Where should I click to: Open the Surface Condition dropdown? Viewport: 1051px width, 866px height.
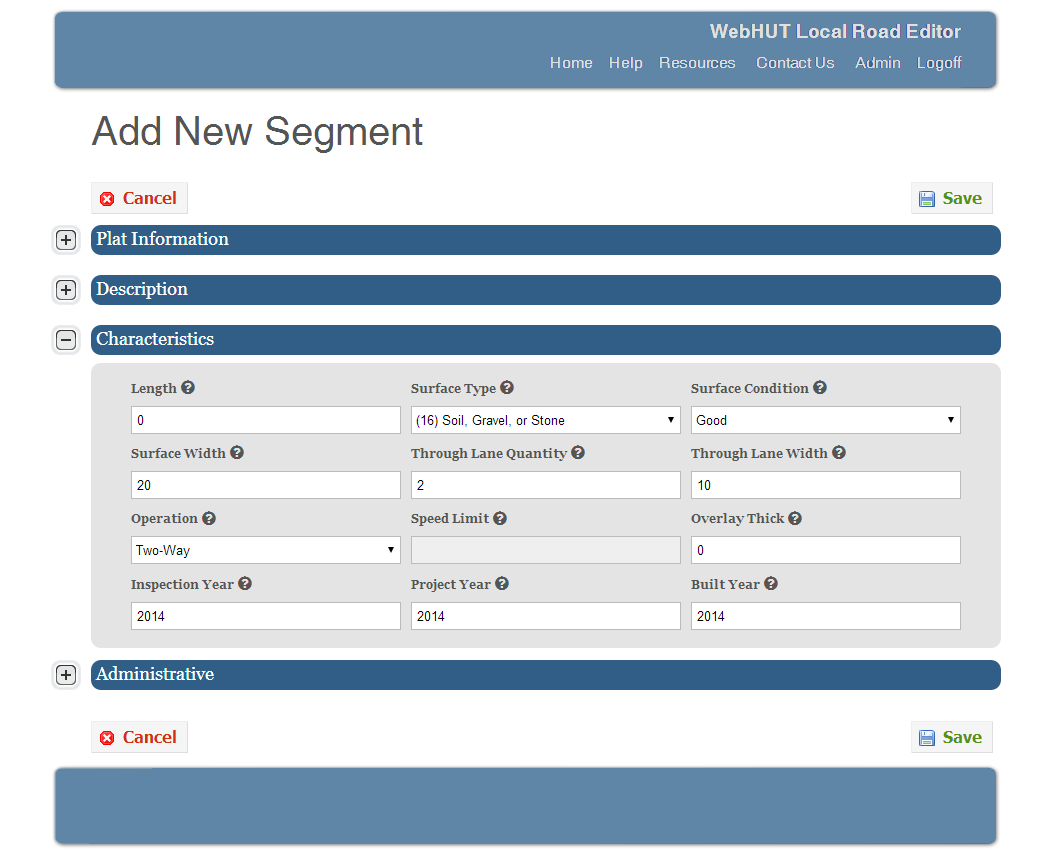click(x=826, y=420)
